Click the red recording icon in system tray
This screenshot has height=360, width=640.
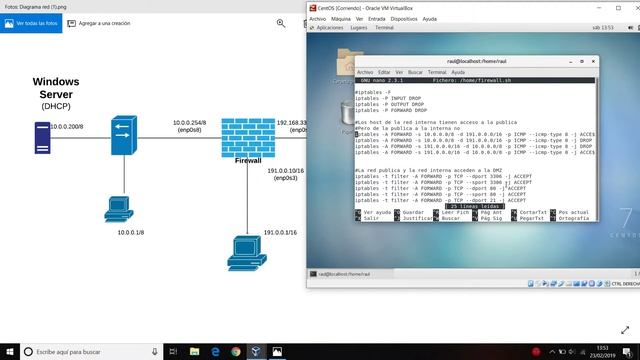point(536,351)
